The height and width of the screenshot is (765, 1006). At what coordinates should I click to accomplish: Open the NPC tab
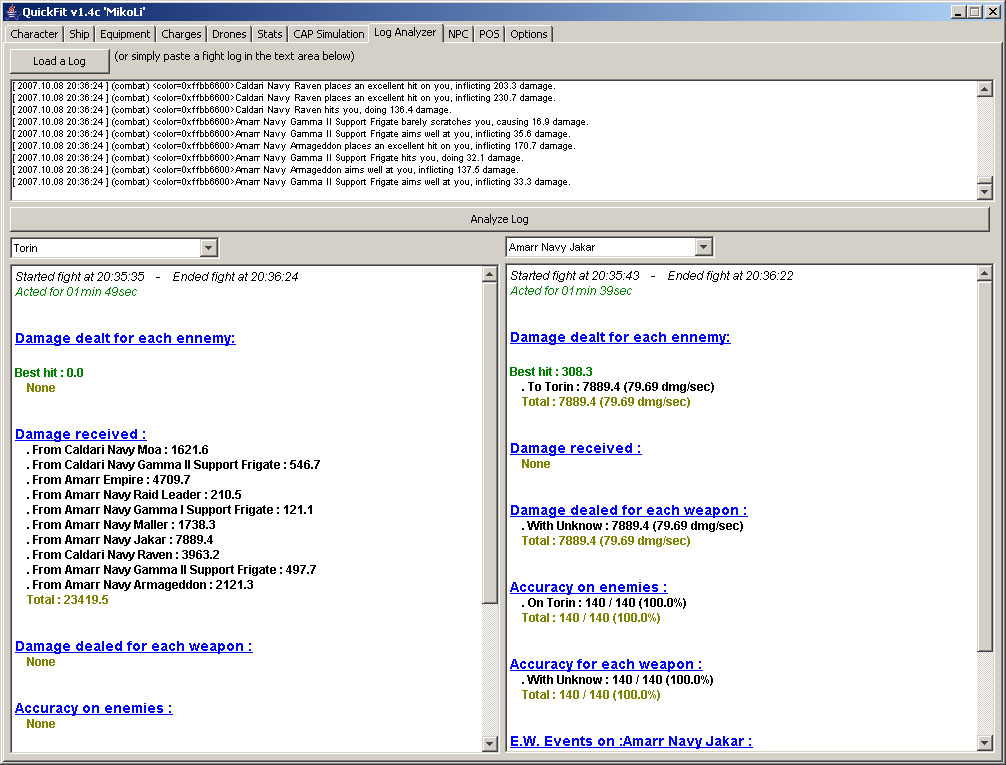click(x=458, y=34)
